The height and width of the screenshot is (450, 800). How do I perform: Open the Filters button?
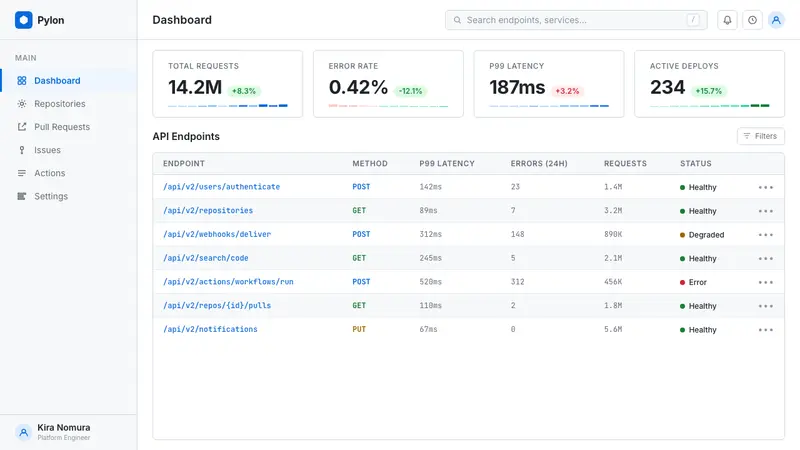click(760, 136)
